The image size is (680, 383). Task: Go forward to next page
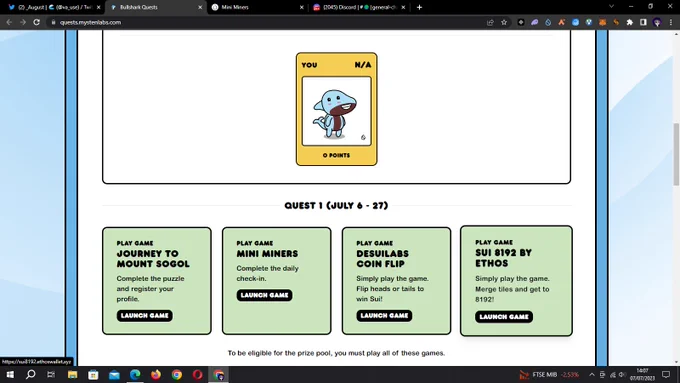click(23, 22)
